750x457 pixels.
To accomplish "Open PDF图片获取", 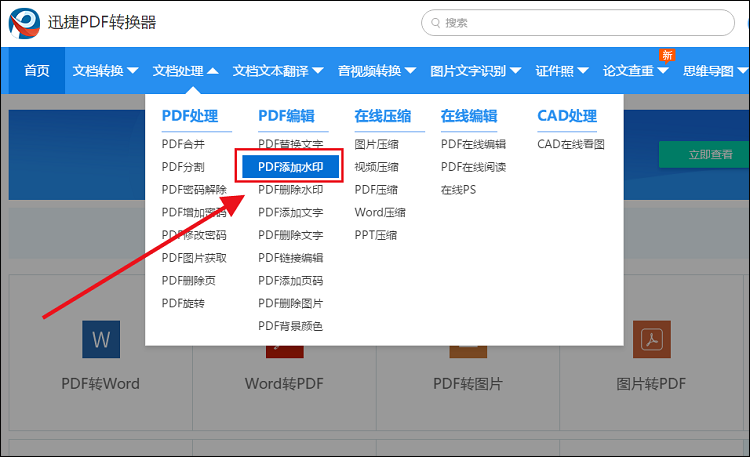I will [x=194, y=258].
